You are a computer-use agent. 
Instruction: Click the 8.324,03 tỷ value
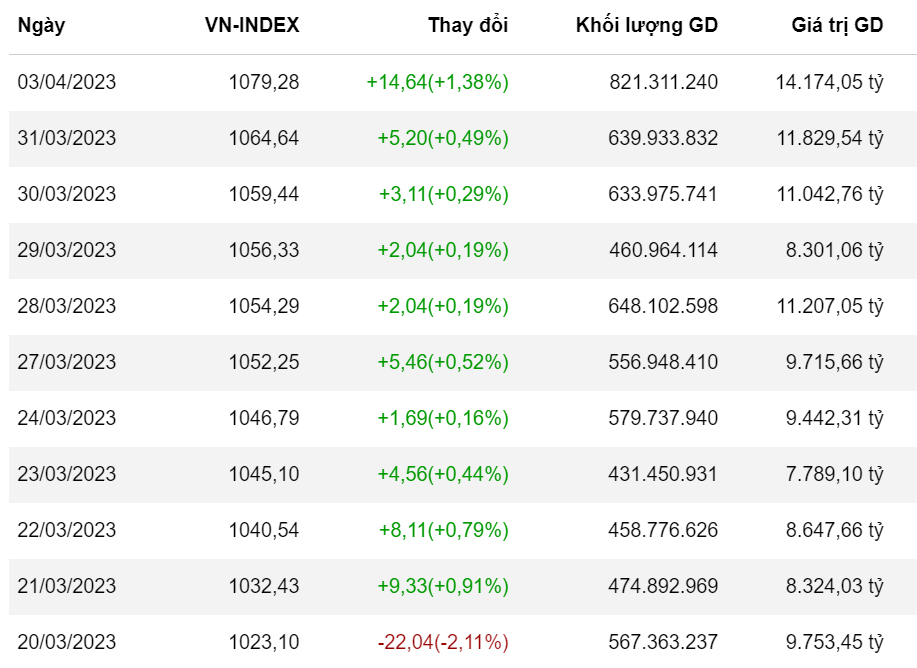(x=834, y=586)
